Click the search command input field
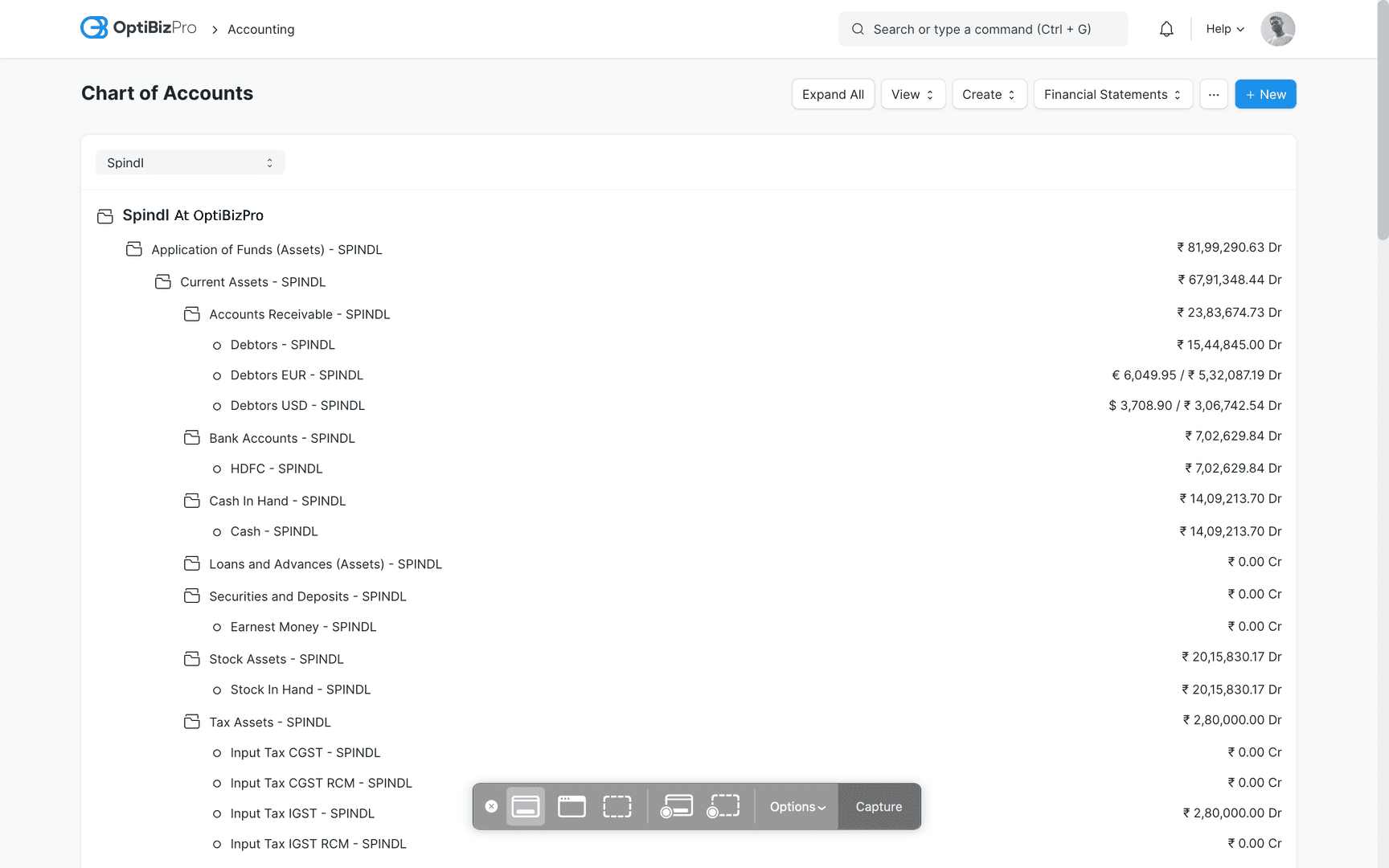 click(x=982, y=29)
